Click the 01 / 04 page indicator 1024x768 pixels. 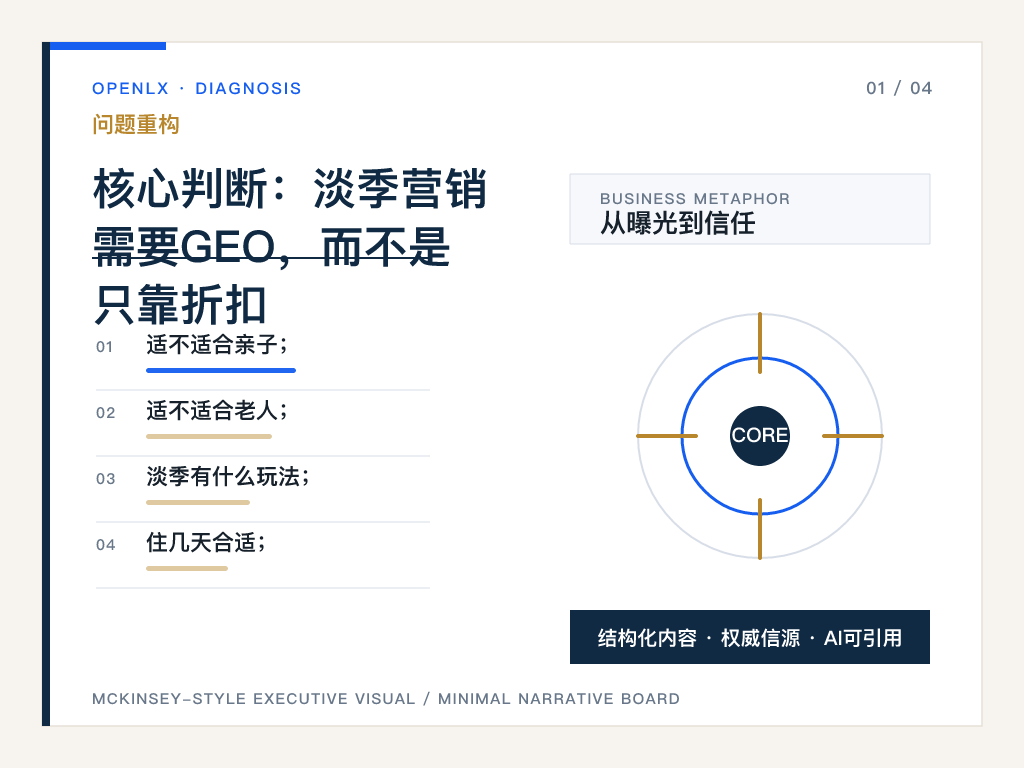tap(899, 88)
